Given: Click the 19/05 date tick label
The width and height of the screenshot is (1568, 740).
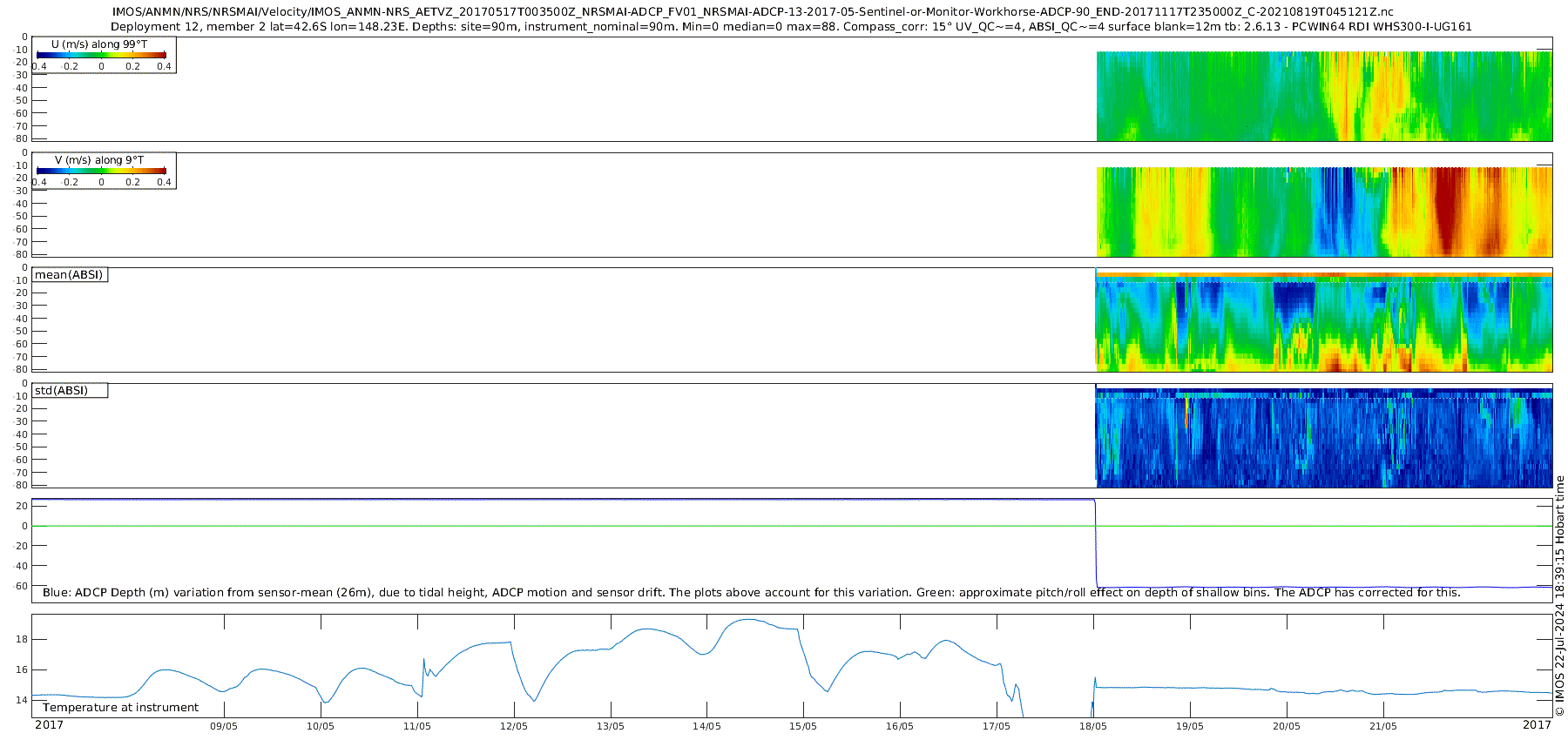Looking at the screenshot, I should (1190, 727).
